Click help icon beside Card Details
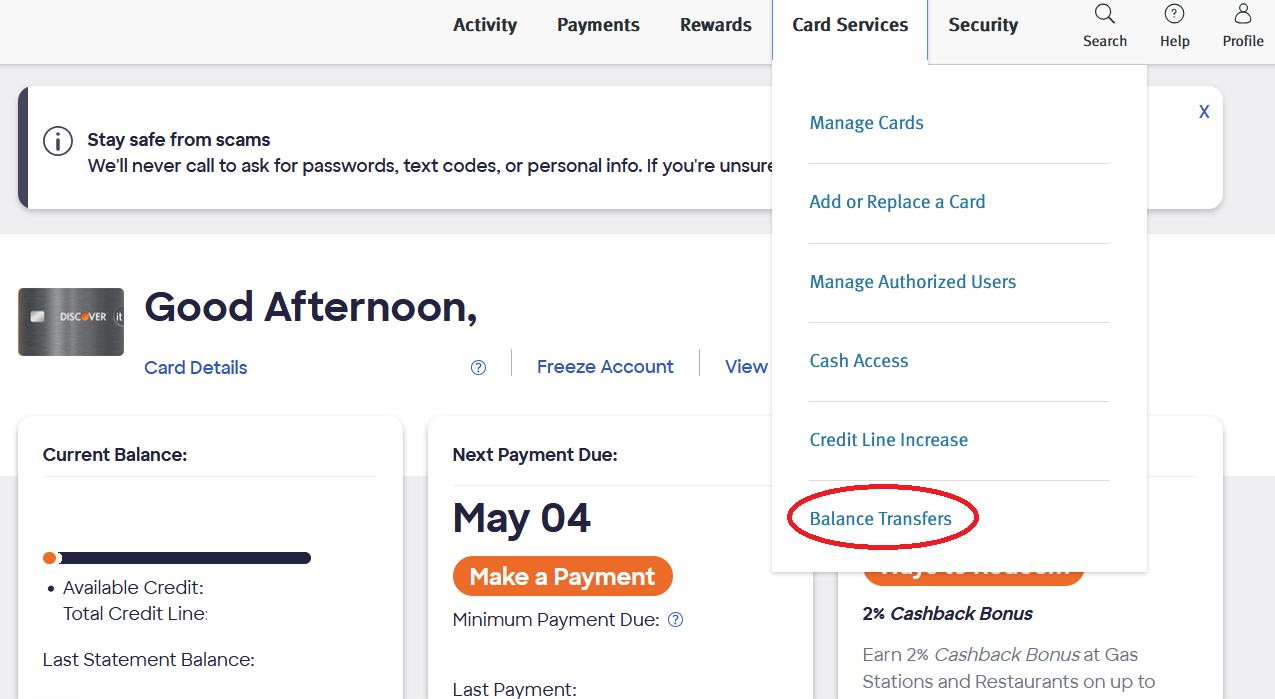 coord(478,367)
